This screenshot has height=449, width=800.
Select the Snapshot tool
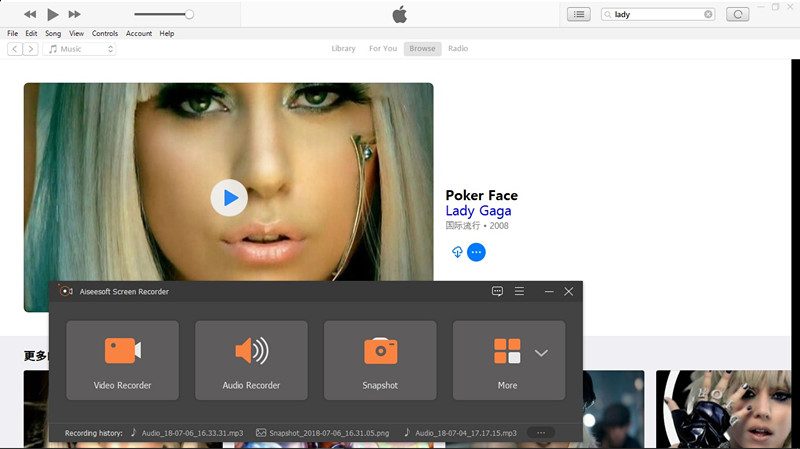[380, 360]
